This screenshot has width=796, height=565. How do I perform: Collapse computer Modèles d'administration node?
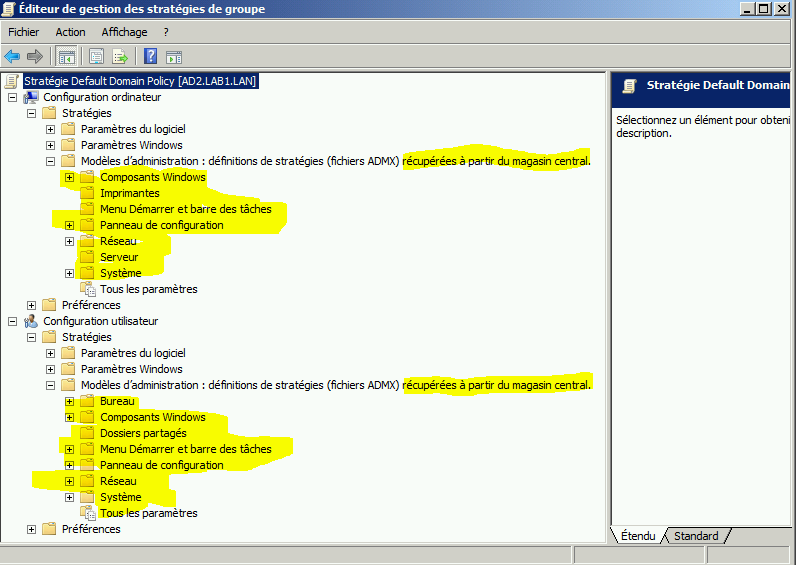50,161
